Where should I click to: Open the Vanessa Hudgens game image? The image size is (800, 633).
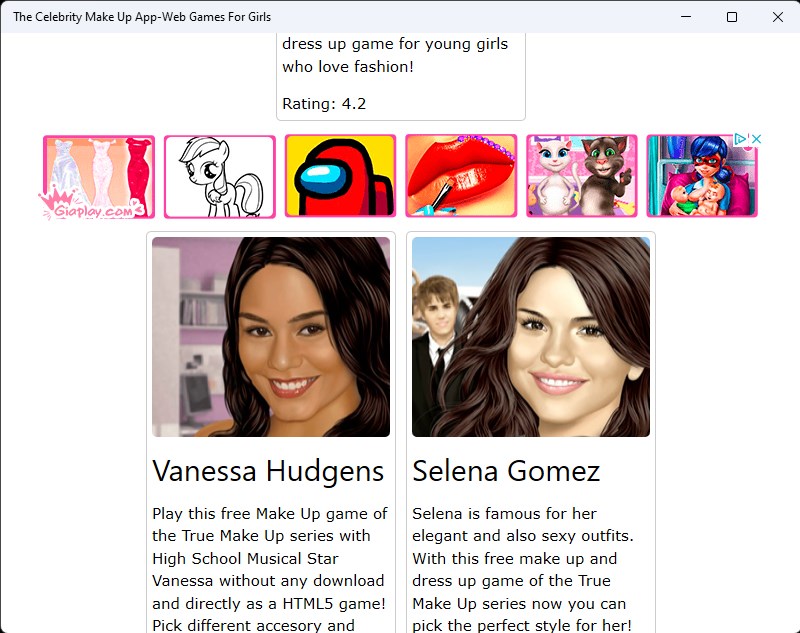point(271,337)
